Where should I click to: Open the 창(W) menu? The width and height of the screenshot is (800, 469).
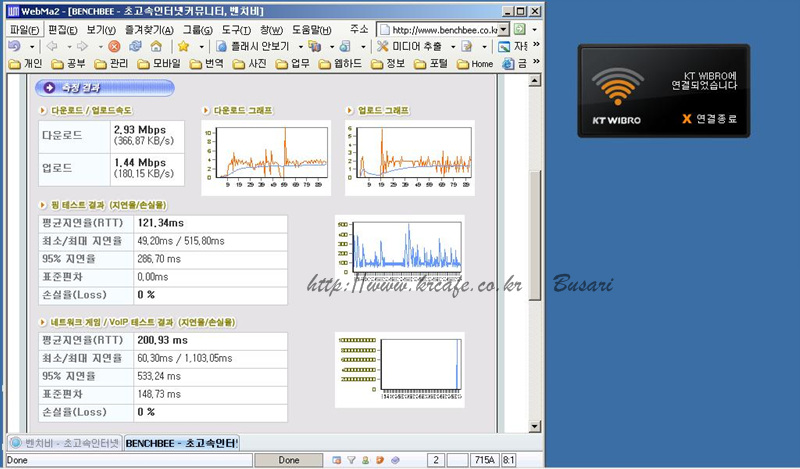tap(271, 30)
